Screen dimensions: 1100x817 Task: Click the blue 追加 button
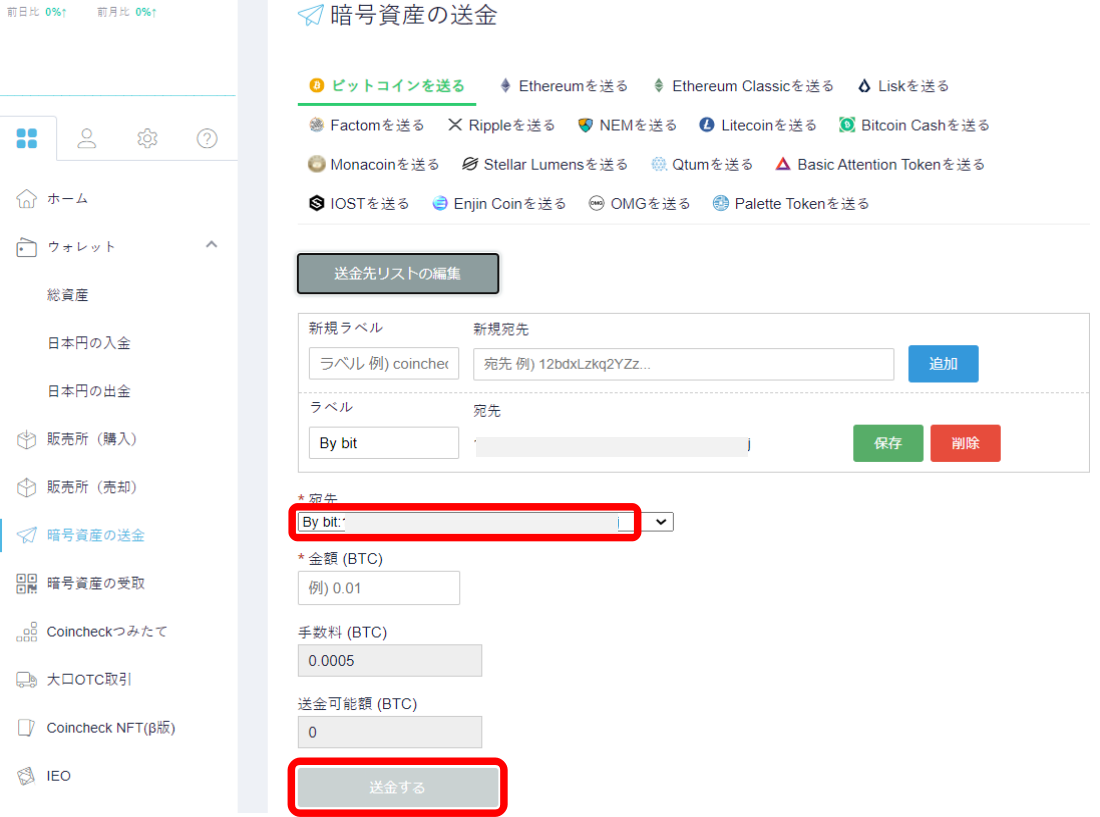(x=943, y=363)
